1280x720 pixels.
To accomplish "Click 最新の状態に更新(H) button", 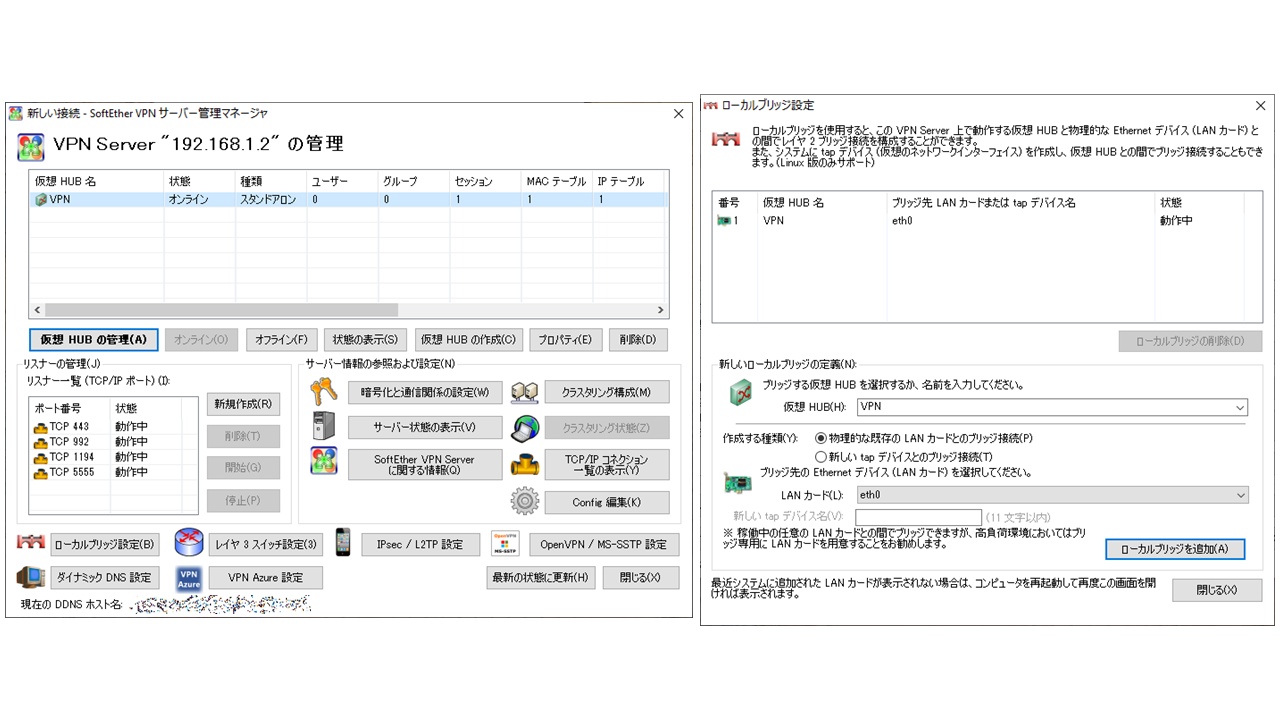I will [x=541, y=577].
